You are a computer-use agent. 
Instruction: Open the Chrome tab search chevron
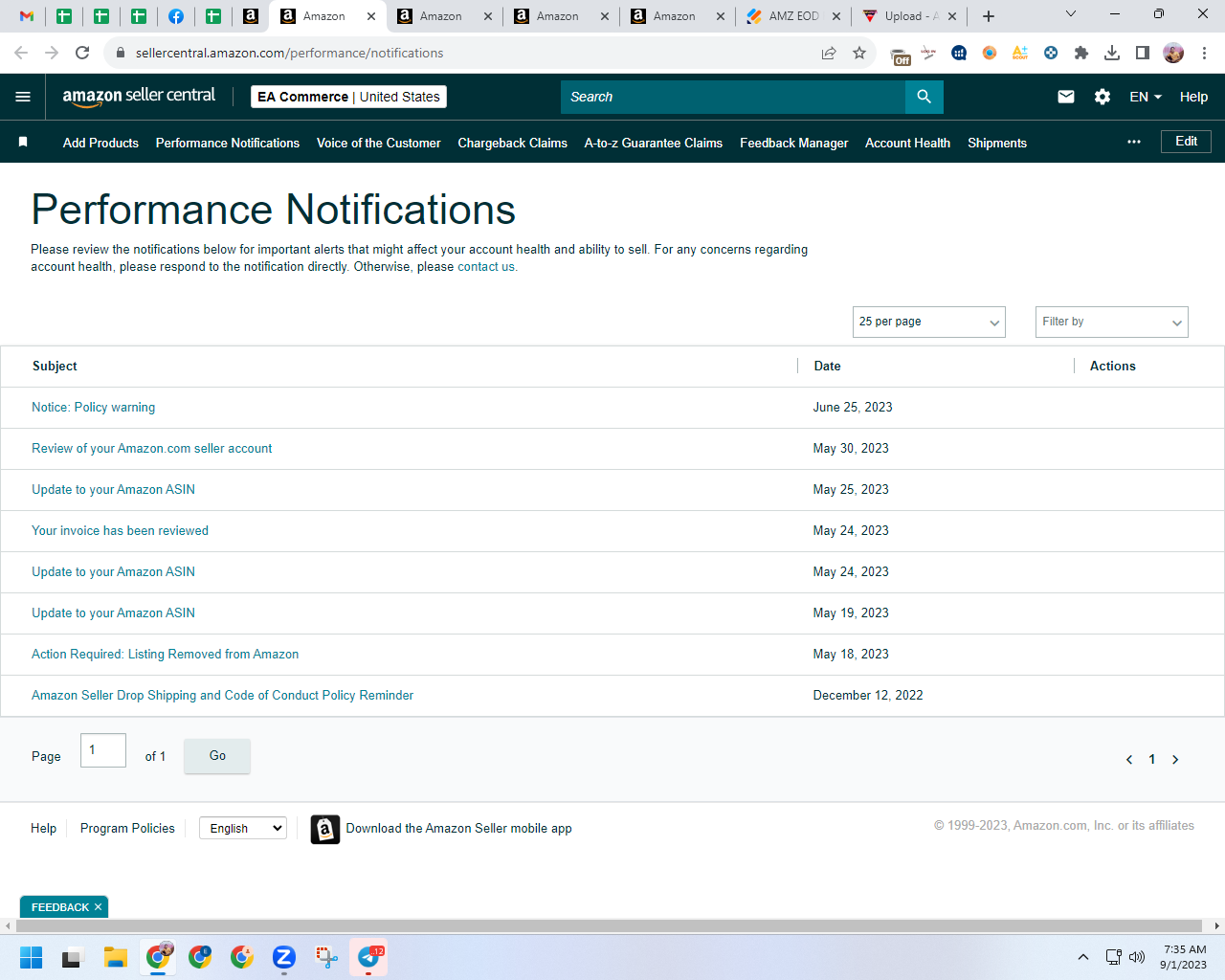1071,14
